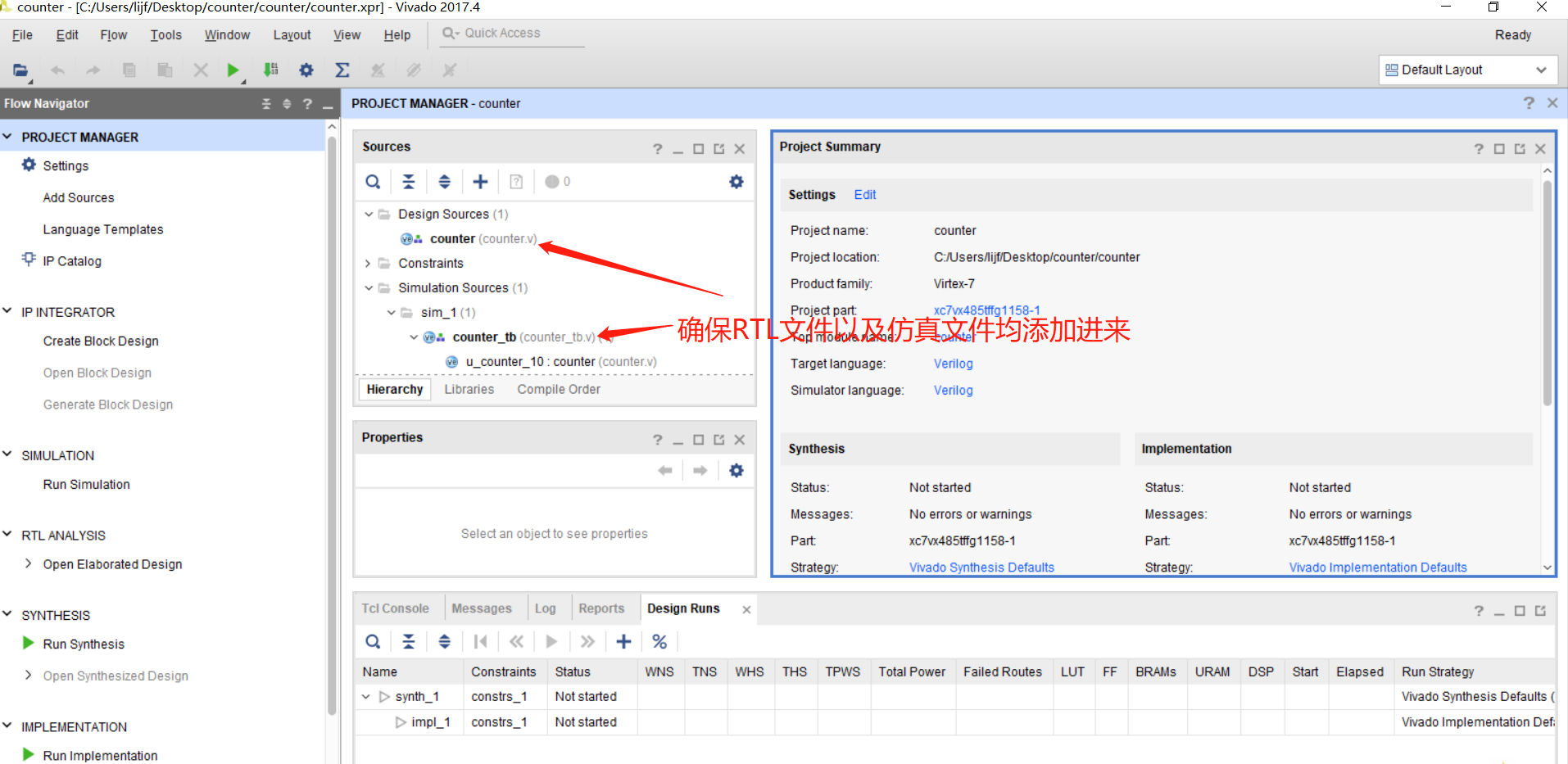1568x764 pixels.
Task: Open the Reports tab
Action: tap(601, 608)
